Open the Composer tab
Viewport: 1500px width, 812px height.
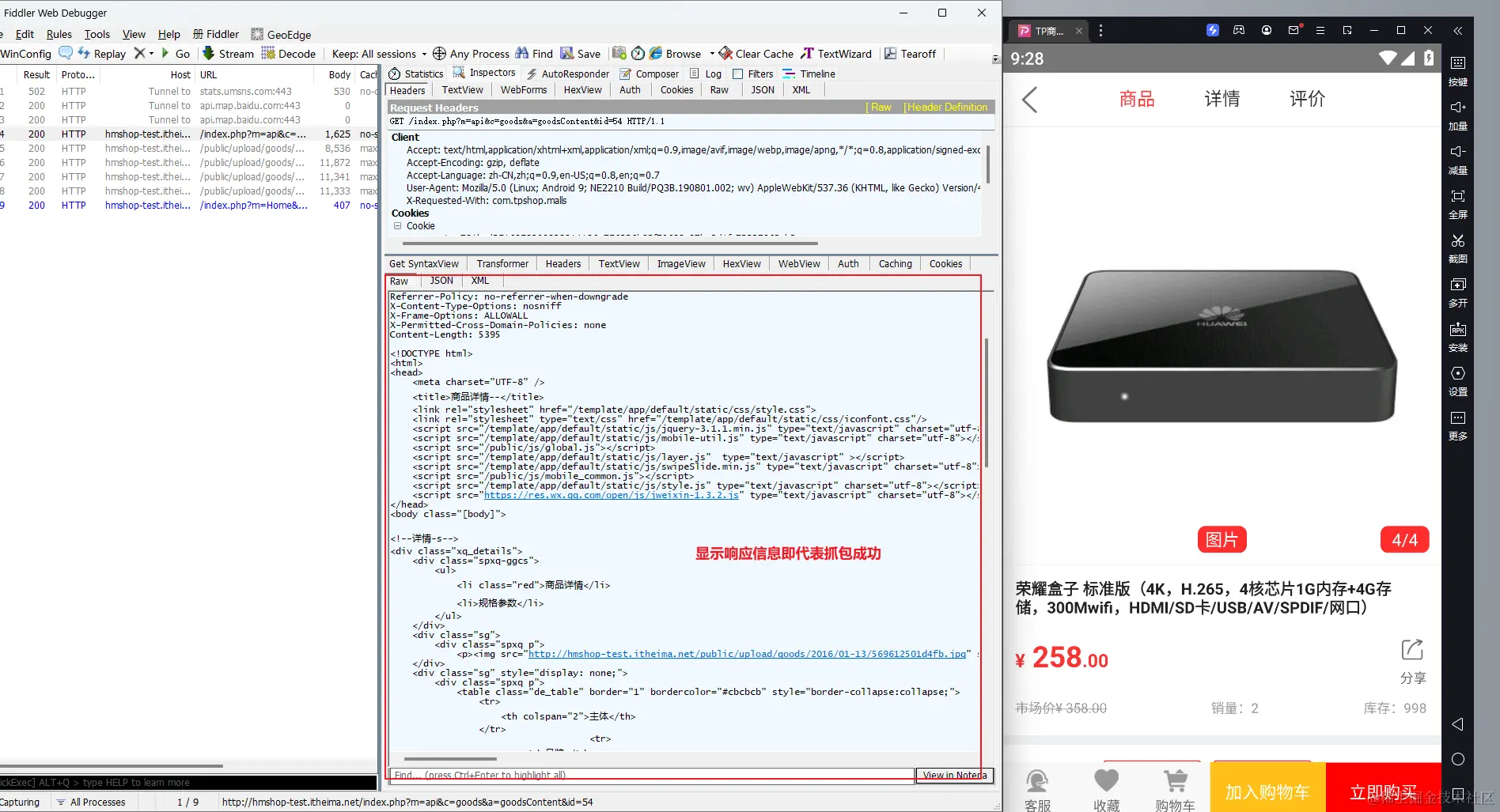[x=649, y=74]
